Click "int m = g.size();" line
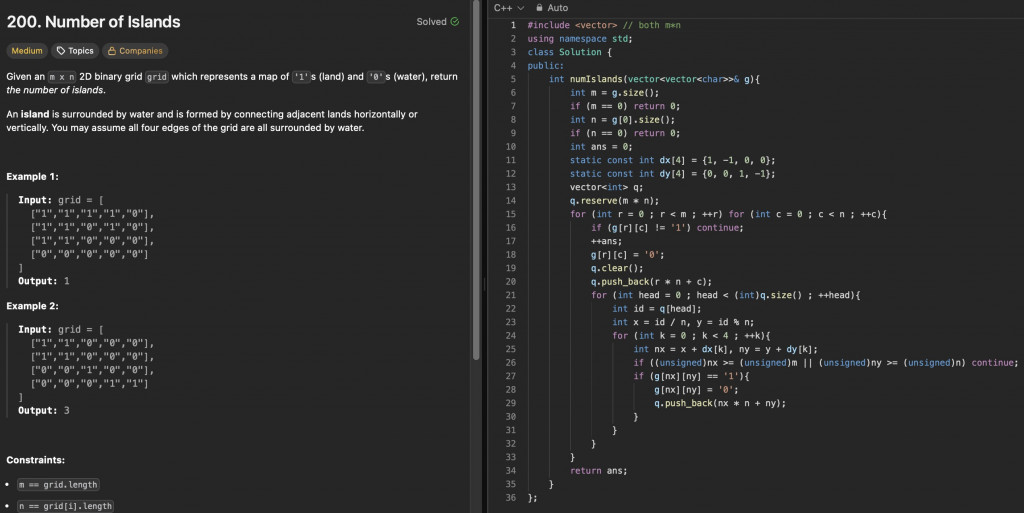 [x=615, y=93]
